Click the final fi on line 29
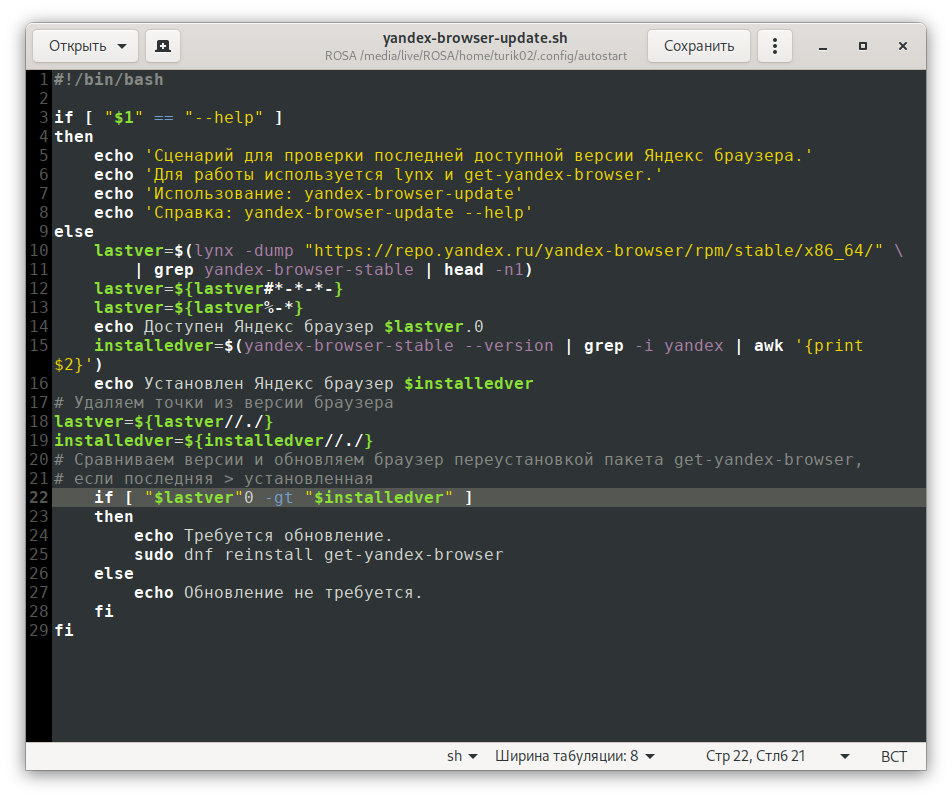The width and height of the screenshot is (952, 799). click(64, 630)
